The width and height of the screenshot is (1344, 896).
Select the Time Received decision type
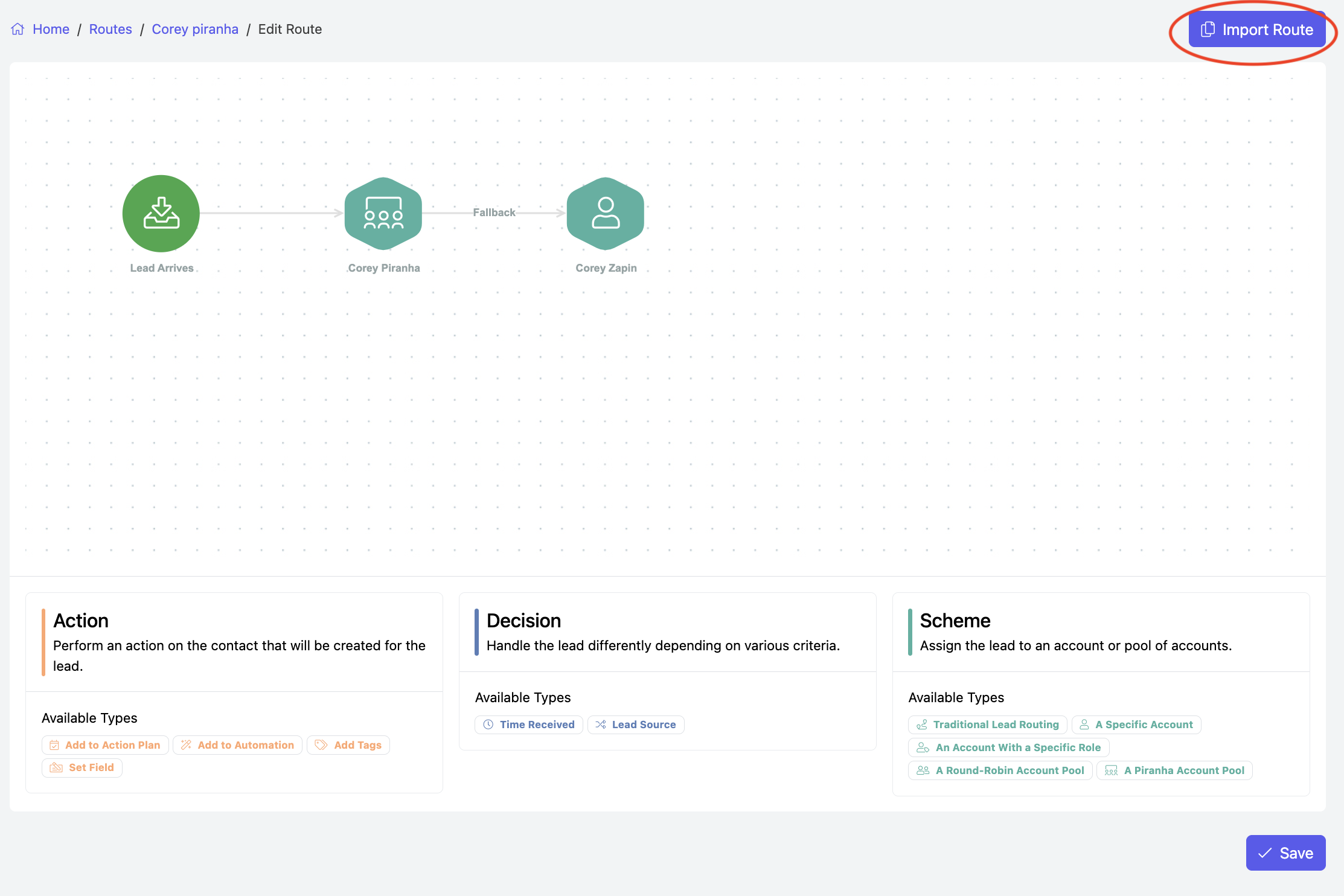click(529, 725)
